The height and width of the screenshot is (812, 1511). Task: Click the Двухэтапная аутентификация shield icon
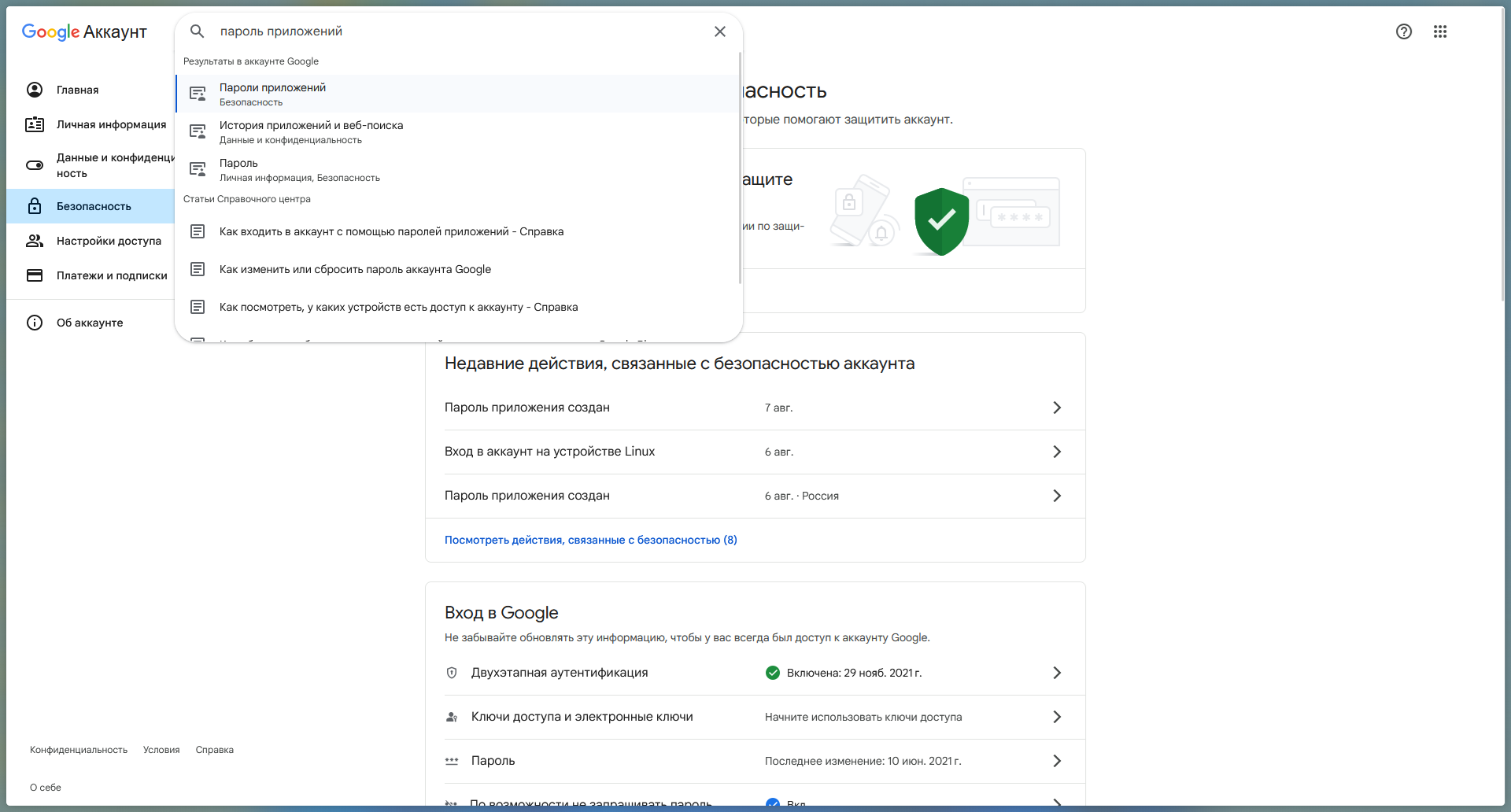452,673
